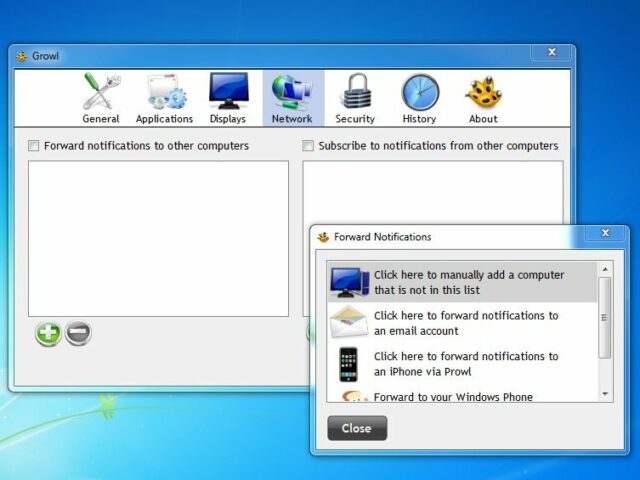Click the green plus add button

pyautogui.click(x=48, y=334)
